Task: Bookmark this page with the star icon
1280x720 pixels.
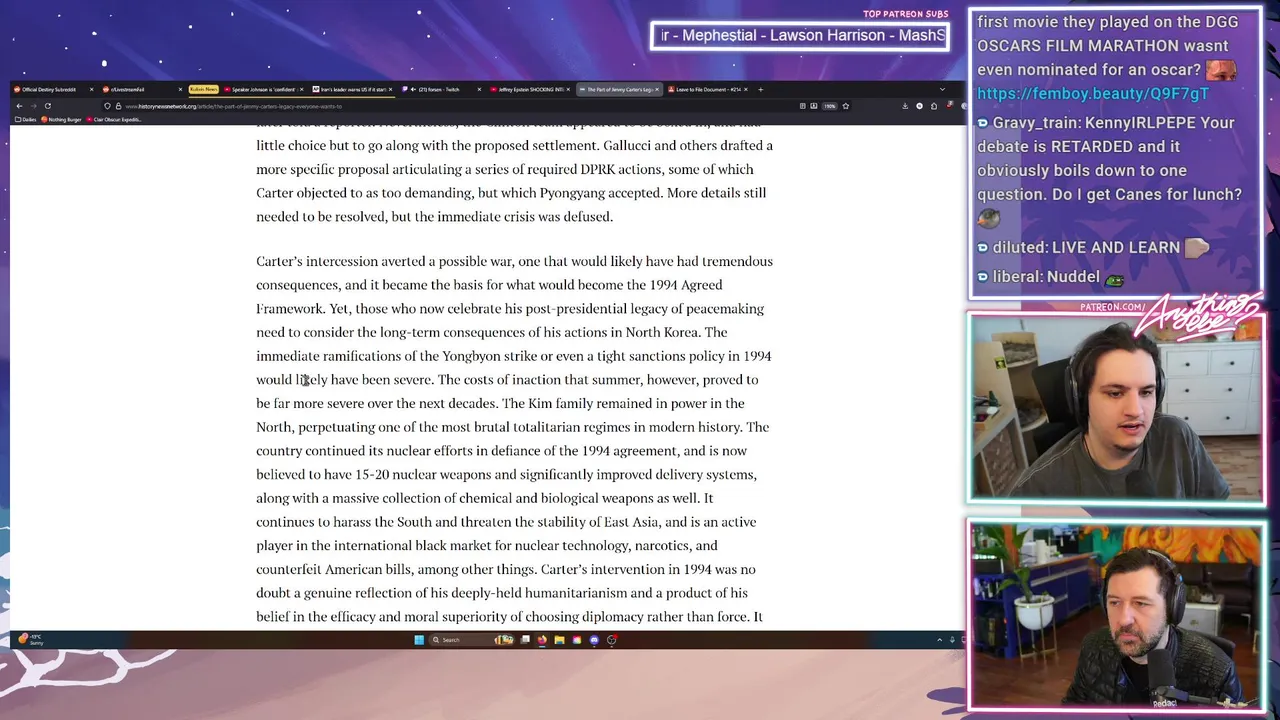Action: click(846, 106)
